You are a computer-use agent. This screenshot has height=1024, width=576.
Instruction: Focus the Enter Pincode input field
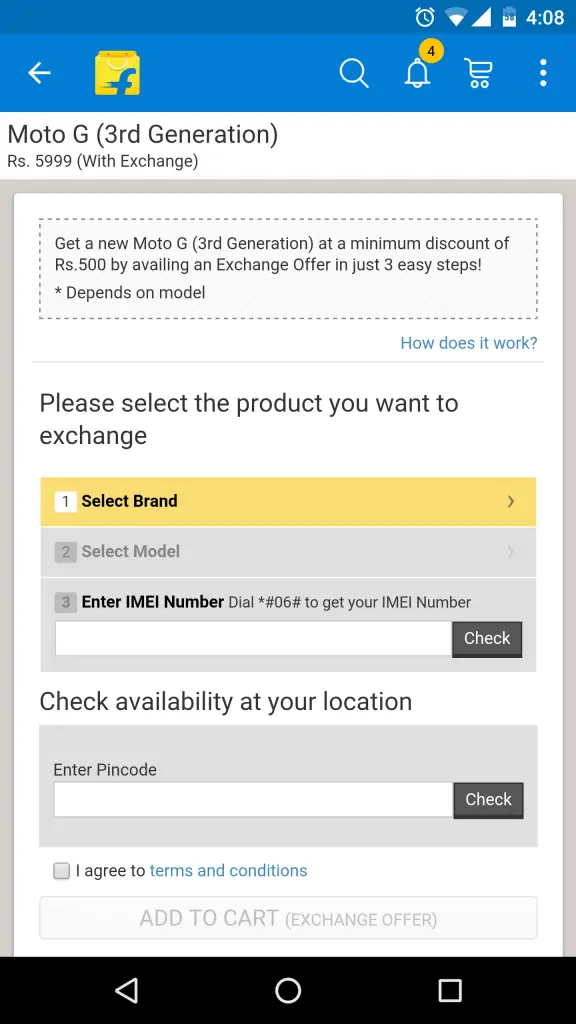click(x=253, y=800)
